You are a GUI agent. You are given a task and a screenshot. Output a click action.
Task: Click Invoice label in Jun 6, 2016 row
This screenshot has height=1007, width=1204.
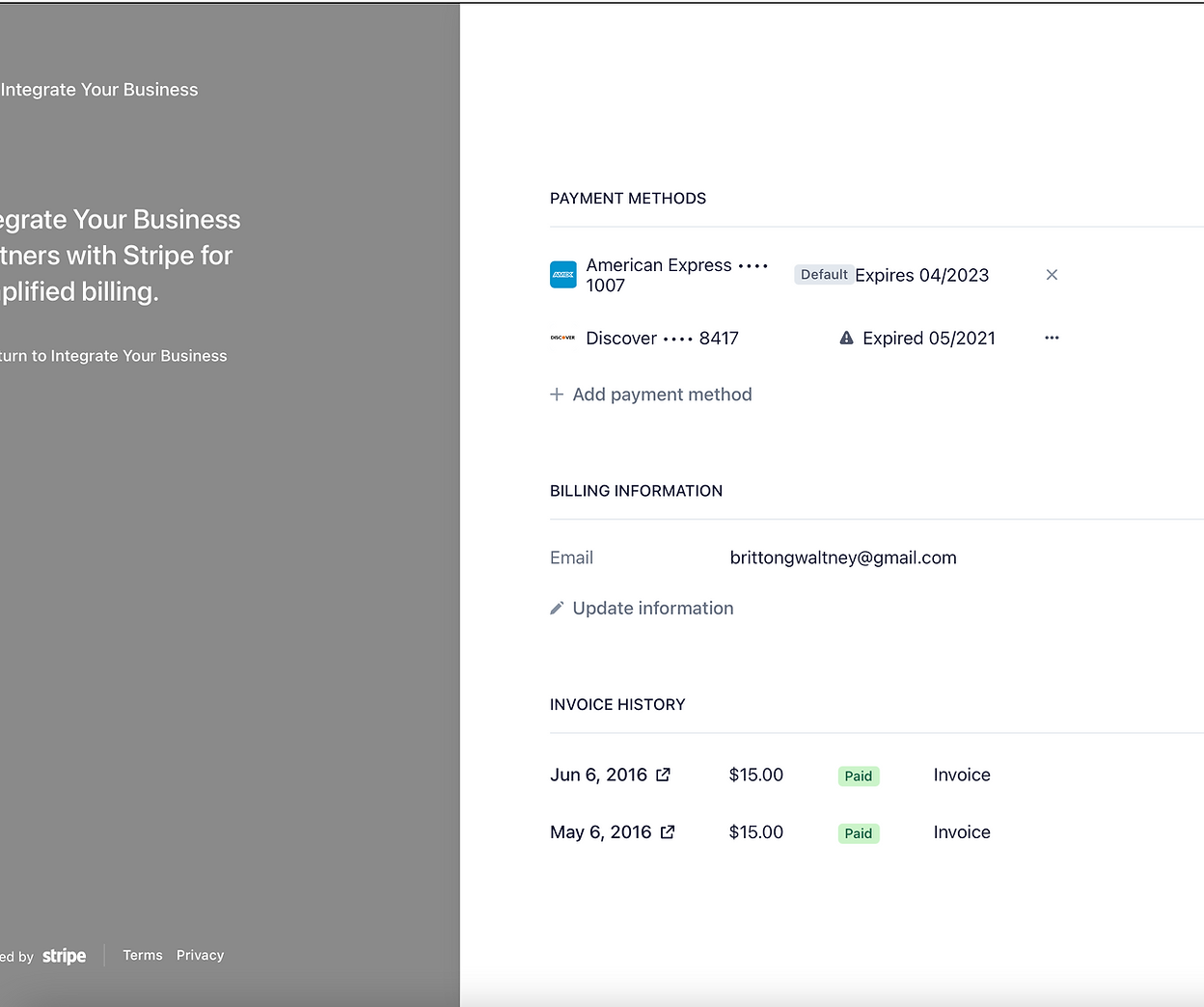[x=962, y=775]
